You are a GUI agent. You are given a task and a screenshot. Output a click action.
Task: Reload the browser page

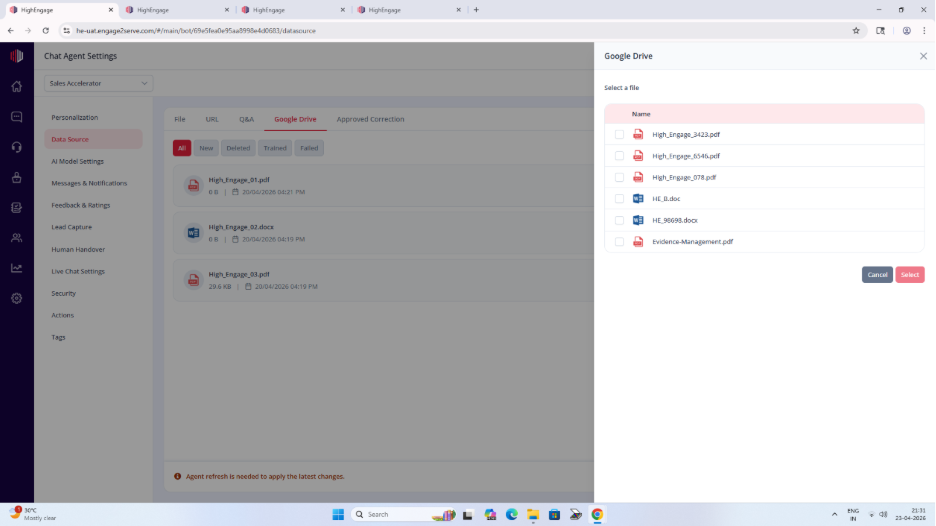tap(45, 30)
